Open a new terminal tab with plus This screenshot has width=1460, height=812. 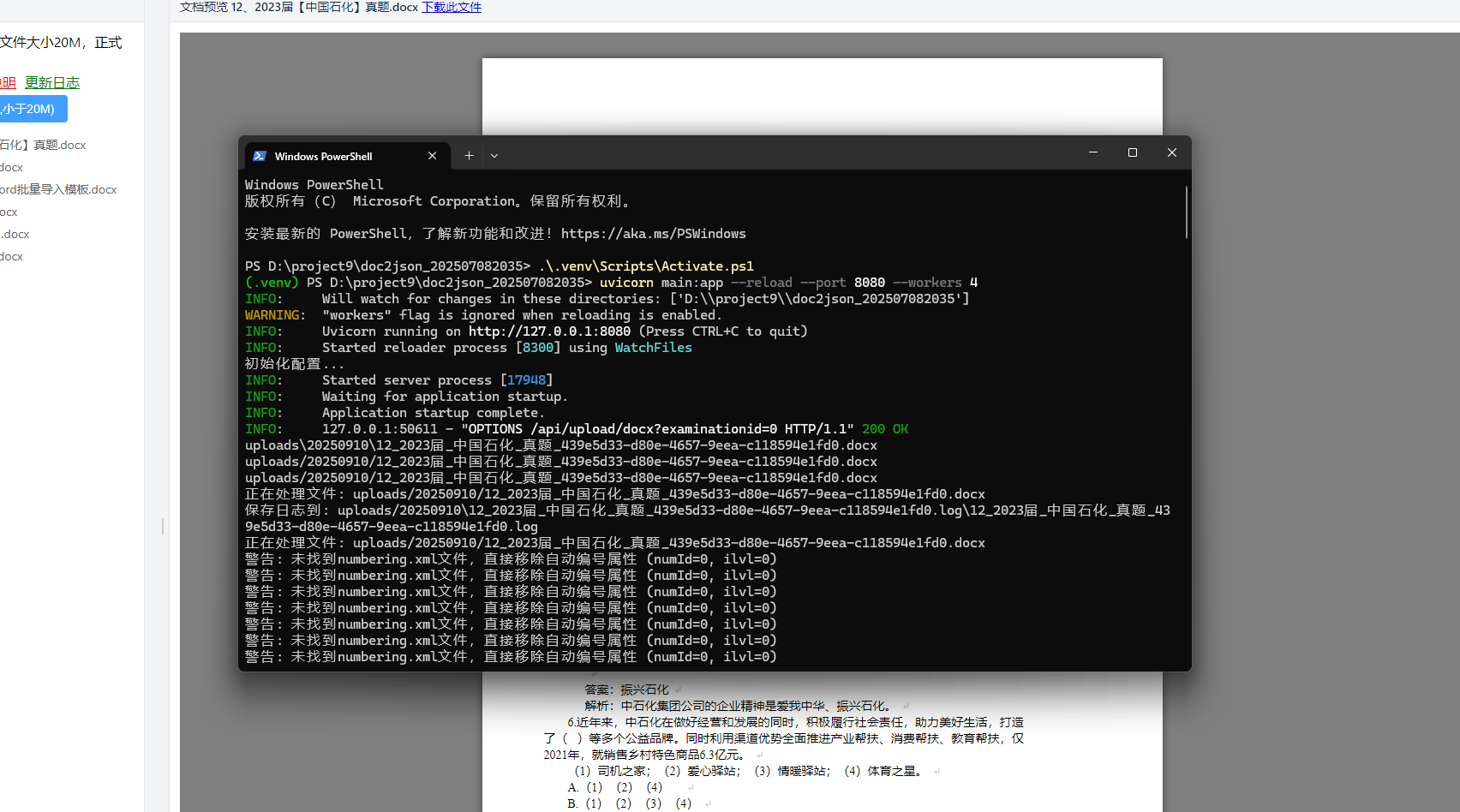tap(469, 156)
